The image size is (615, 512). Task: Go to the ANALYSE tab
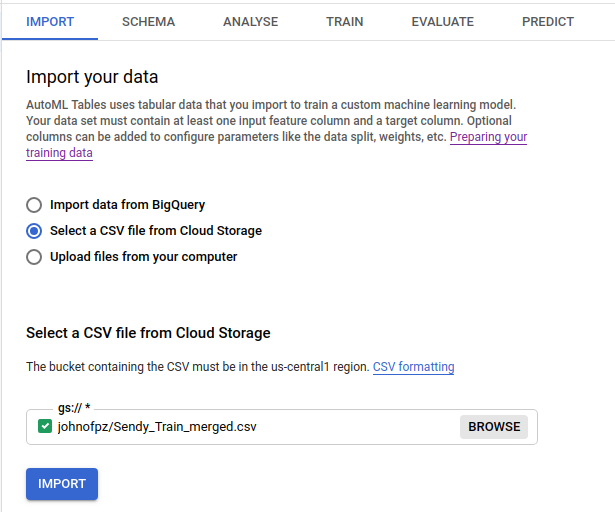coord(251,21)
